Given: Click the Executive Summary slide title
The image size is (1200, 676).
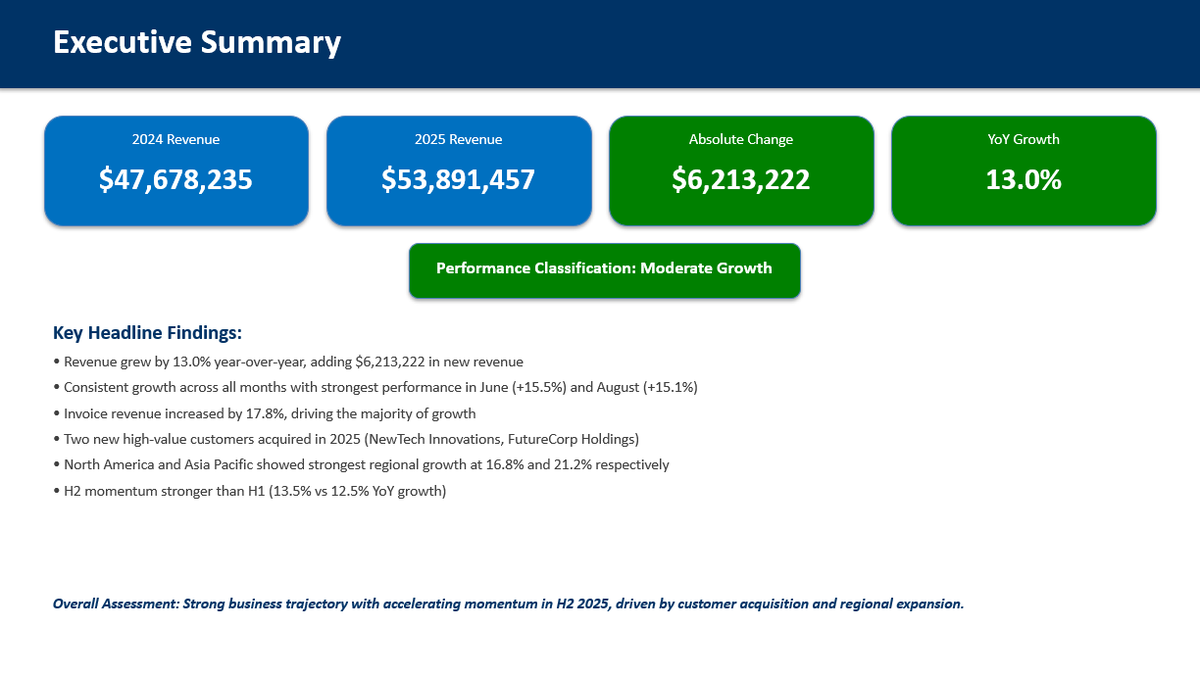Looking at the screenshot, I should pos(196,43).
